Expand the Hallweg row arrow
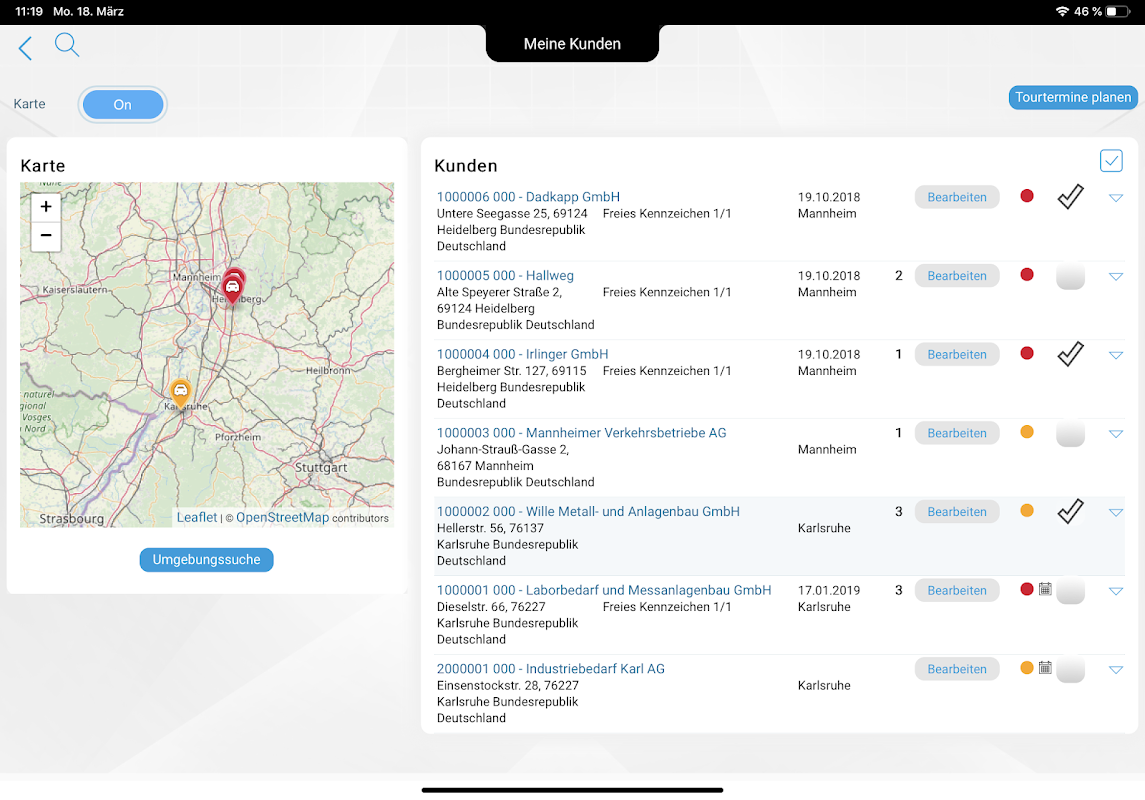Image resolution: width=1145 pixels, height=800 pixels. pyautogui.click(x=1115, y=277)
